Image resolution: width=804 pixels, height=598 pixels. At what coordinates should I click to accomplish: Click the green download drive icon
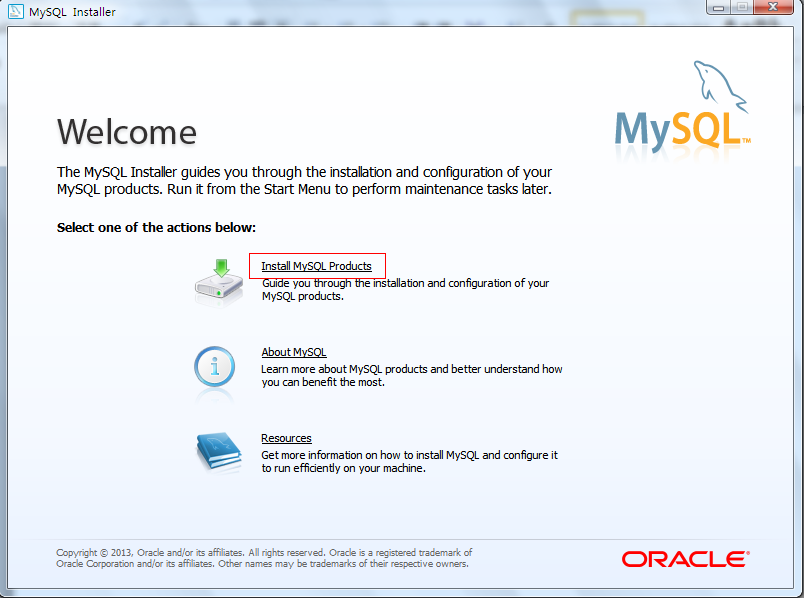(x=217, y=280)
